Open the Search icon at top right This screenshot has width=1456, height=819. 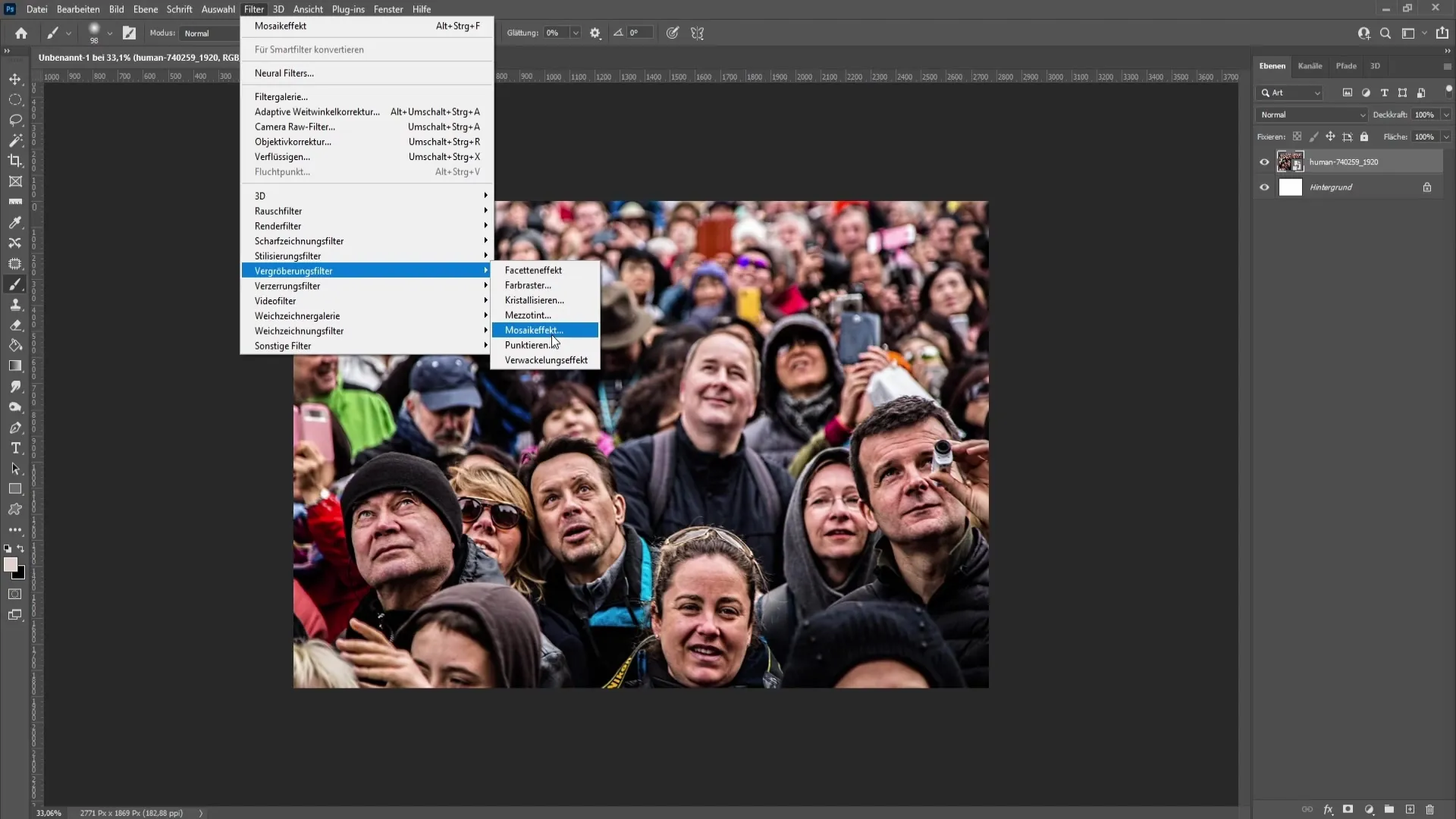point(1385,33)
